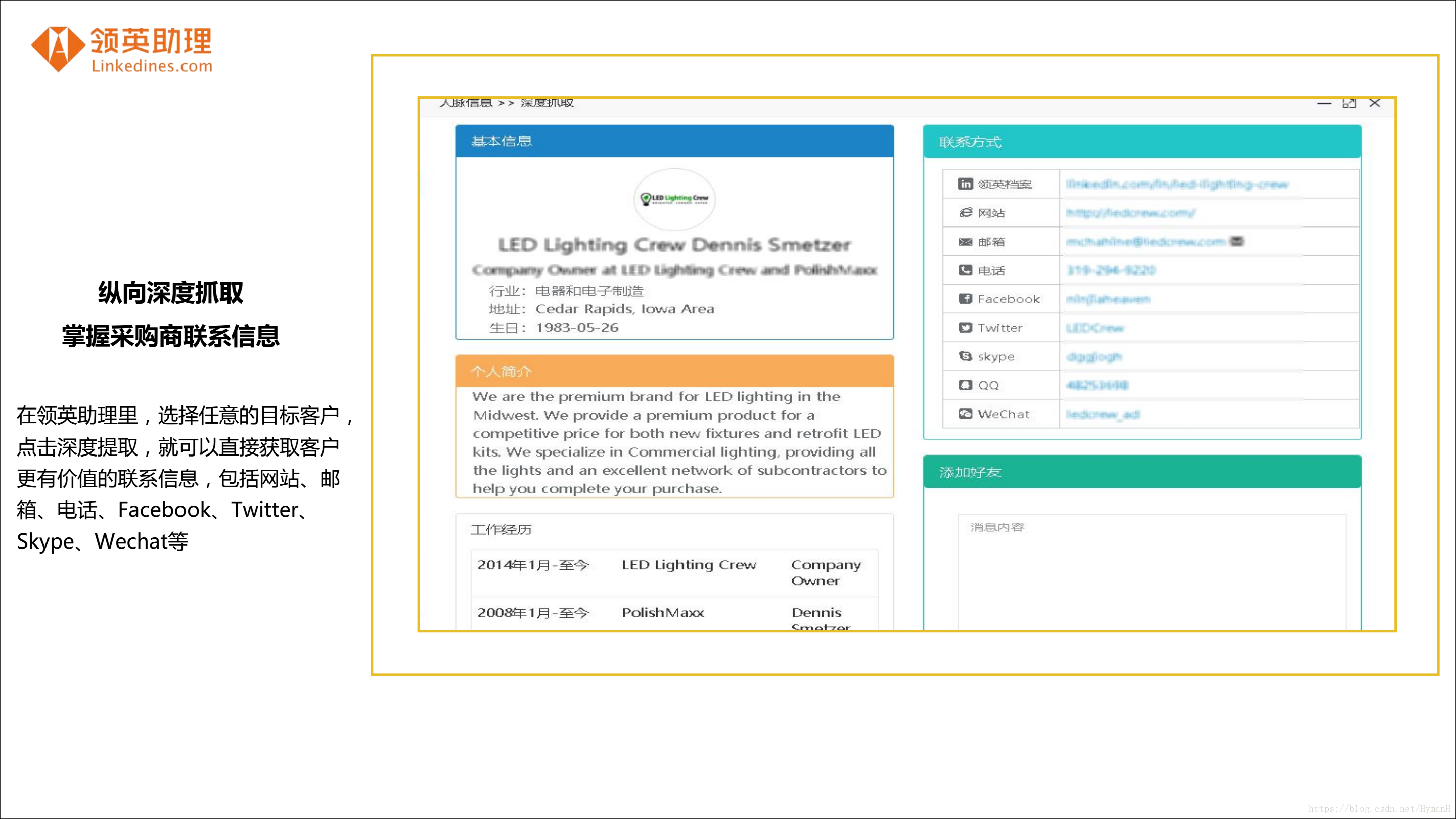Click the 深度抓取 breadcrumb
Viewport: 1456px width, 819px height.
pos(547,102)
